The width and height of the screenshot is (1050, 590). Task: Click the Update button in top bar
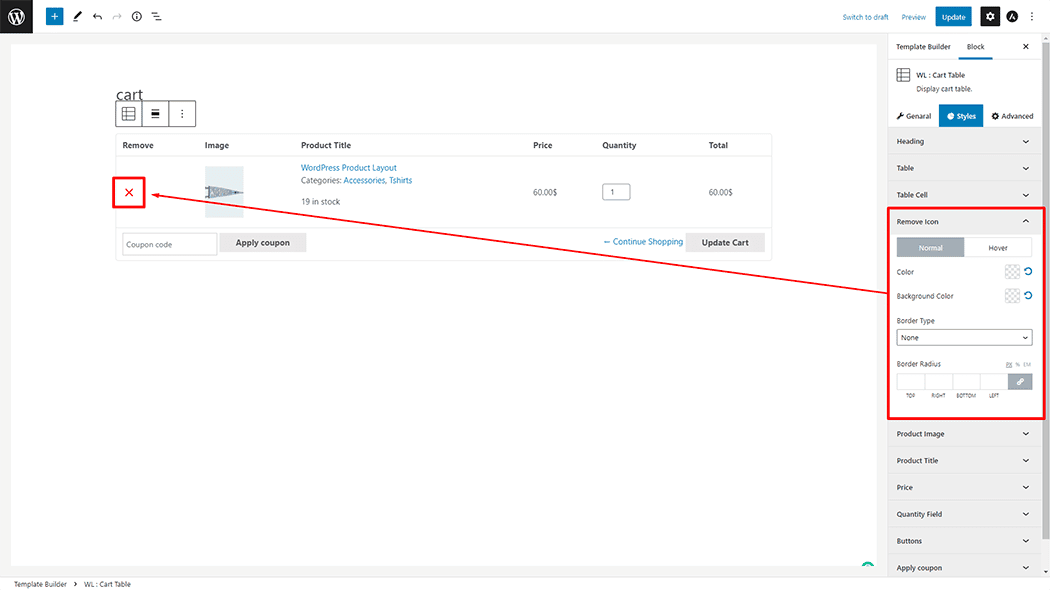tap(953, 17)
